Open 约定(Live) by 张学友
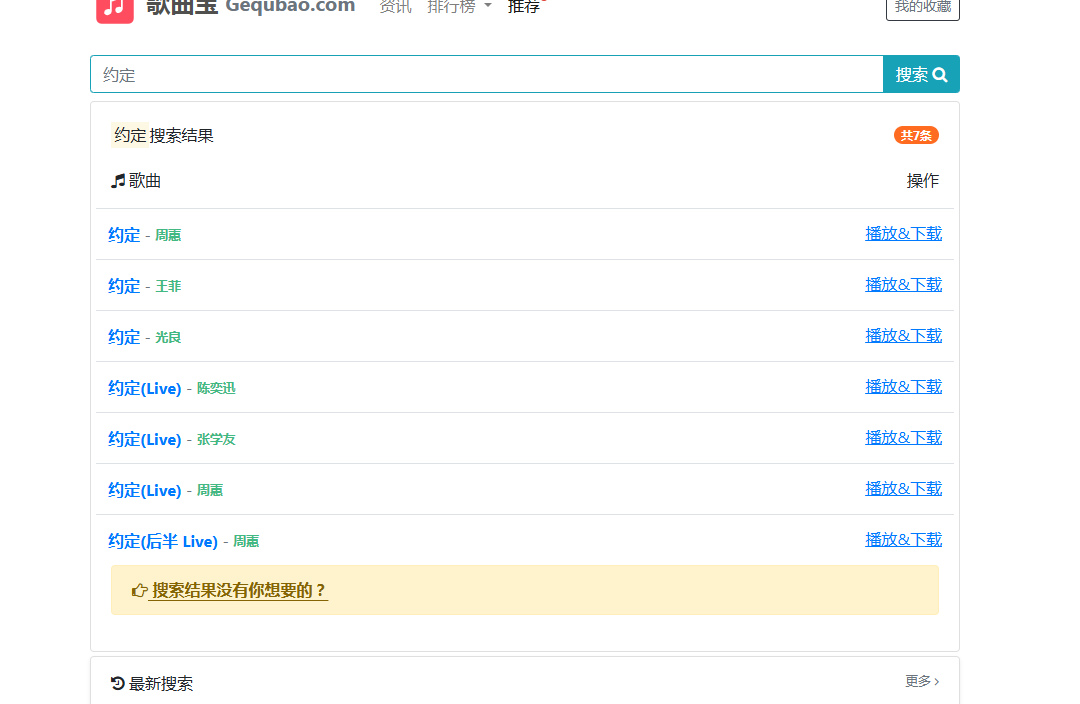The width and height of the screenshot is (1080, 704). point(144,439)
